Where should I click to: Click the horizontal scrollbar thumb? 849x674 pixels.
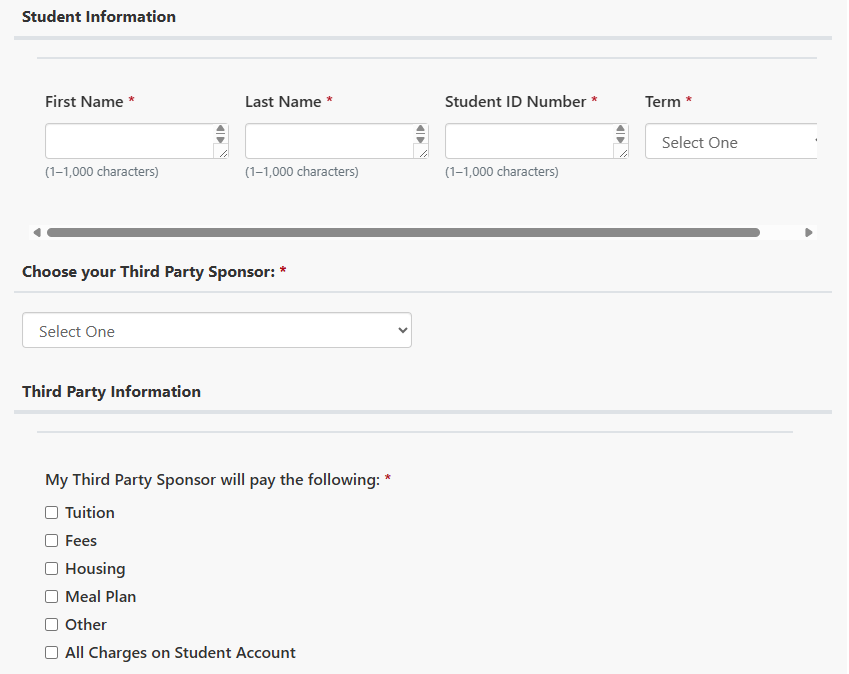click(403, 233)
